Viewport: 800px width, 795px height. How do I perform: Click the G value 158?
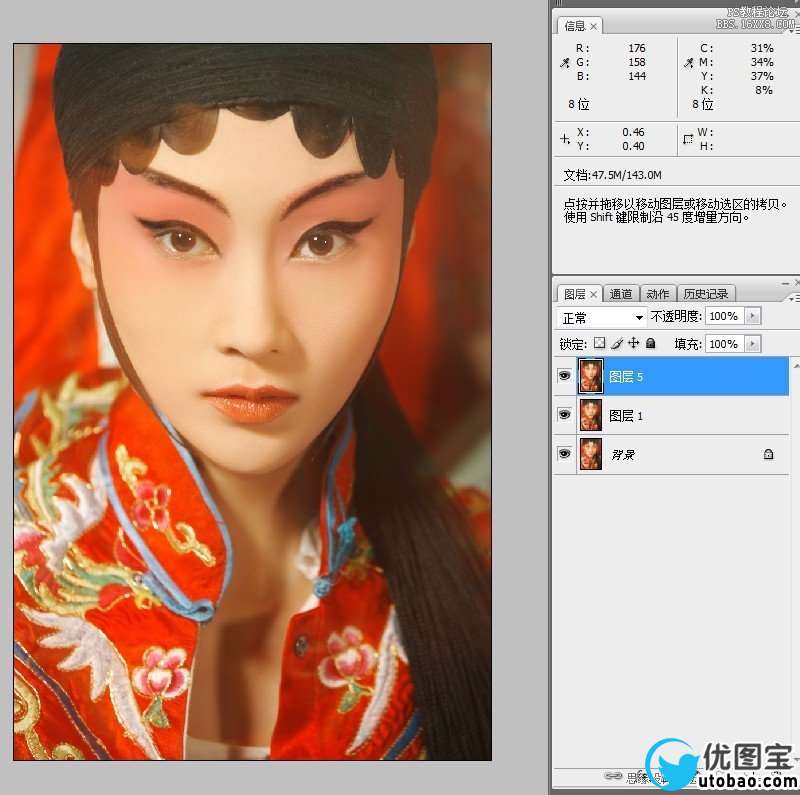pos(637,62)
